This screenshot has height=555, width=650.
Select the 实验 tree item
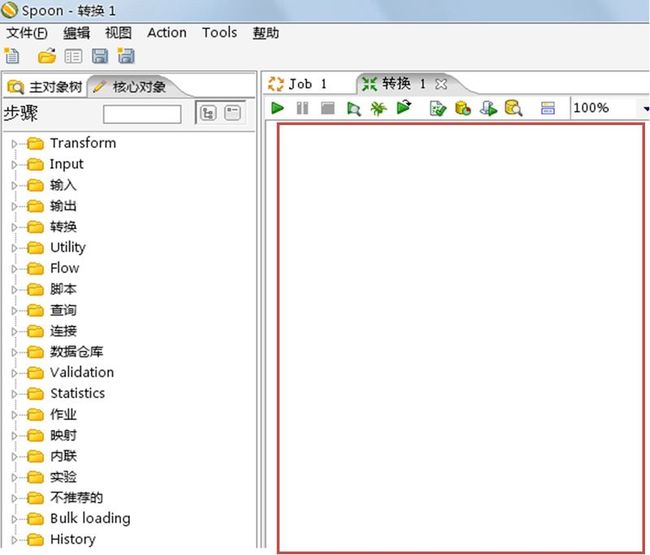[x=63, y=477]
